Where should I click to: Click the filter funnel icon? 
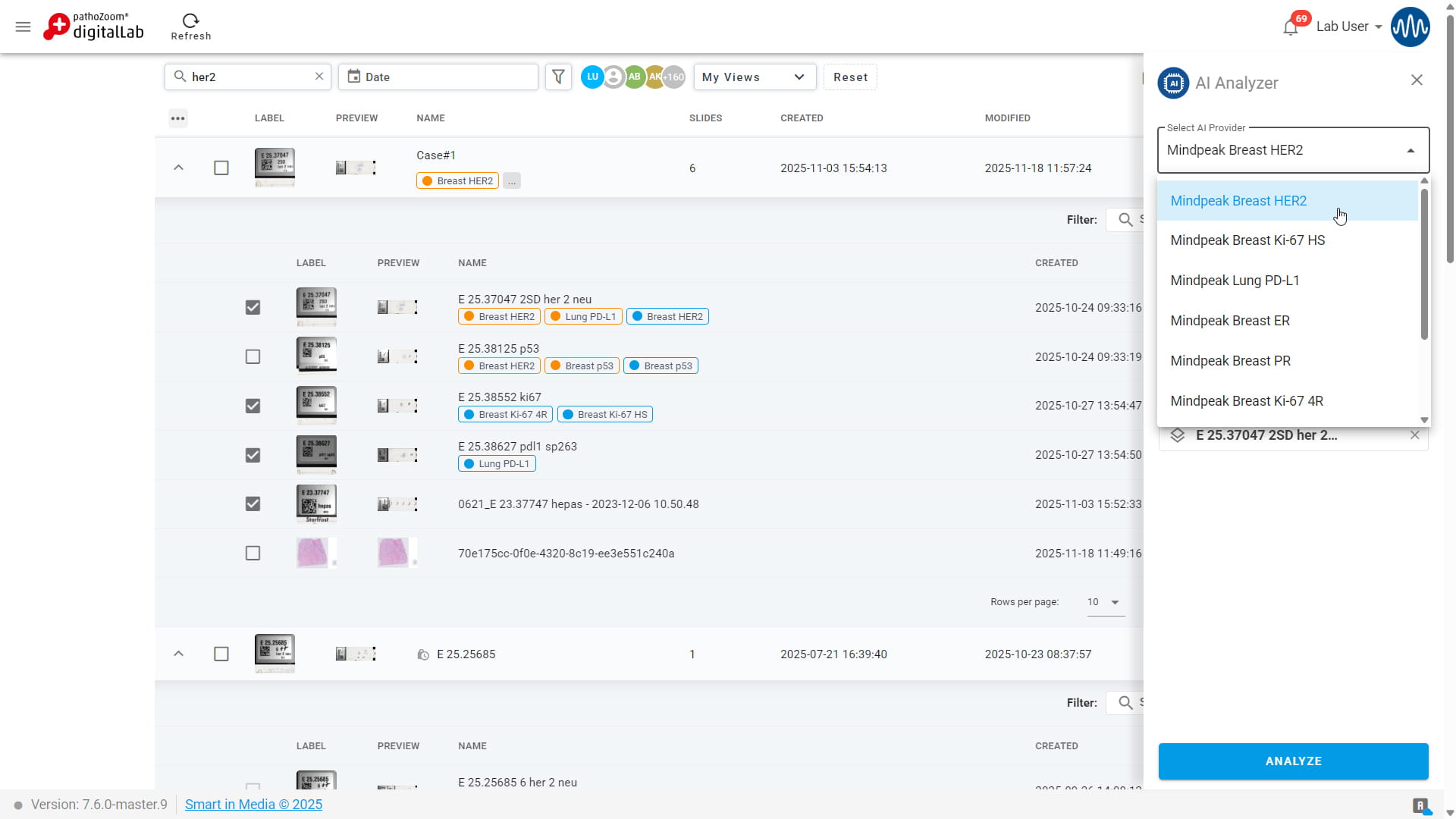point(558,77)
